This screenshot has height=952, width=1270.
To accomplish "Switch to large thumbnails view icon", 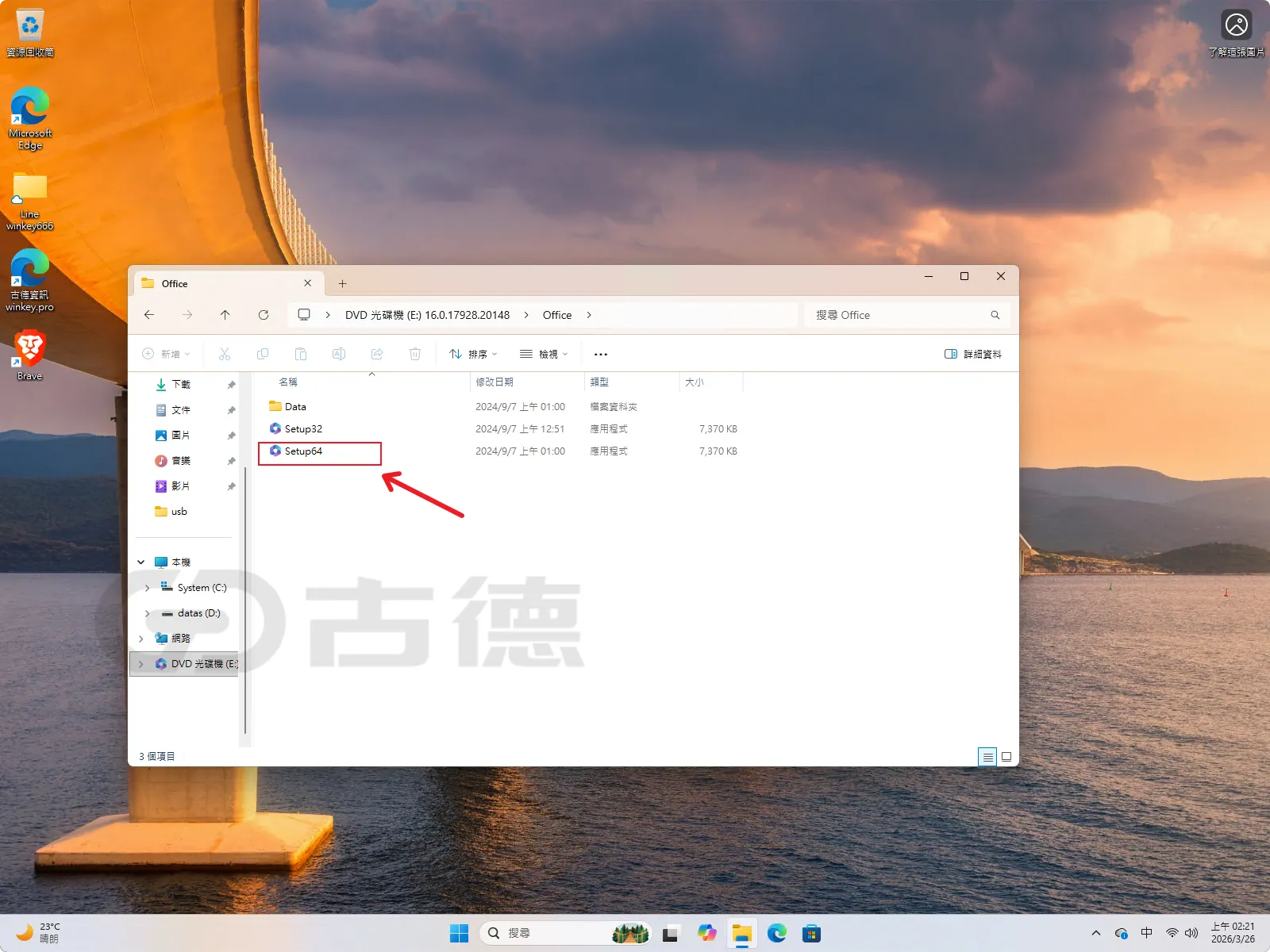I will coord(1006,757).
